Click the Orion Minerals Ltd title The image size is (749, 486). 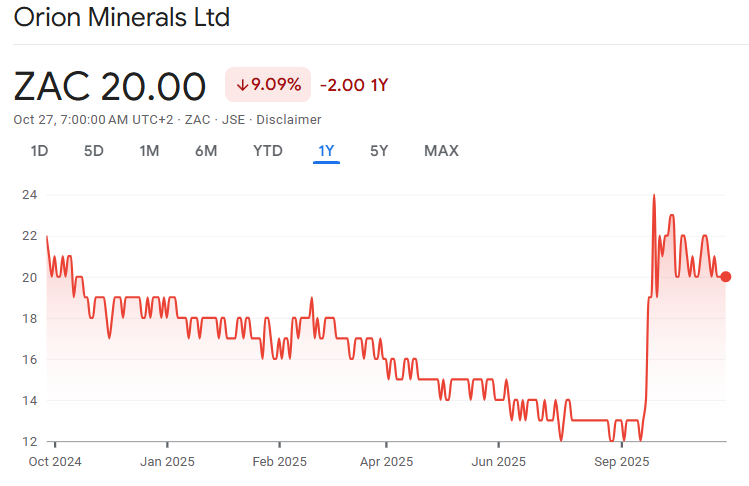point(122,18)
